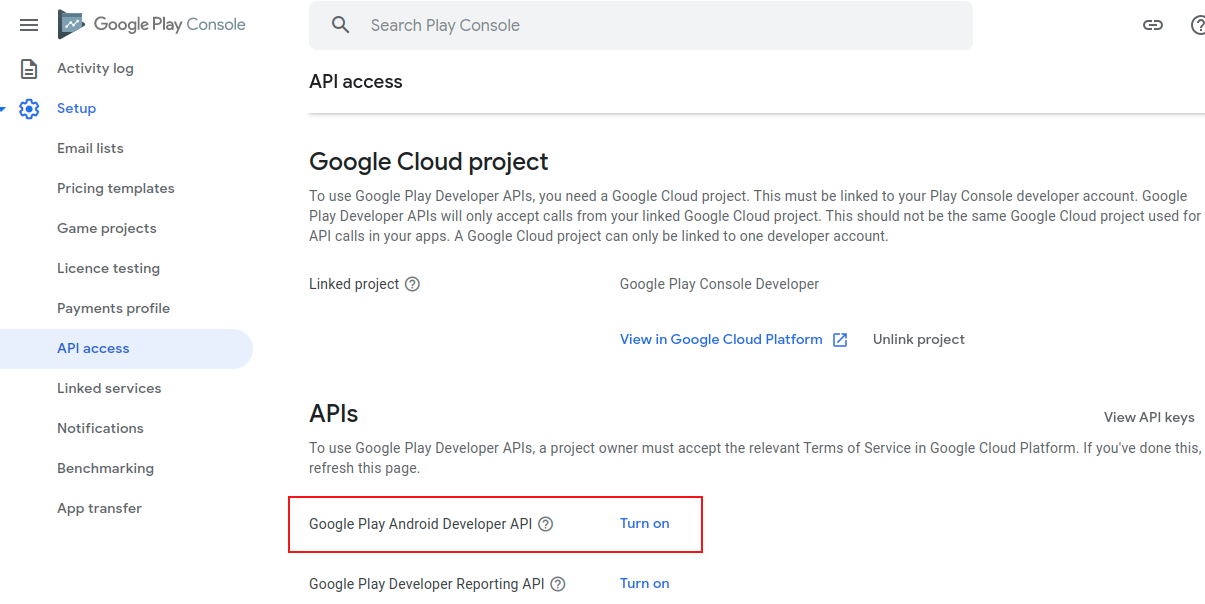Open the hamburger navigation menu

click(29, 25)
